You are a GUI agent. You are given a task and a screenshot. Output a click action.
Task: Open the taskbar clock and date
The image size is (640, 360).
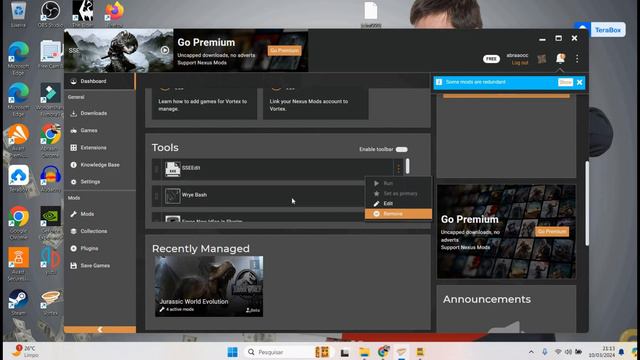tap(602, 352)
